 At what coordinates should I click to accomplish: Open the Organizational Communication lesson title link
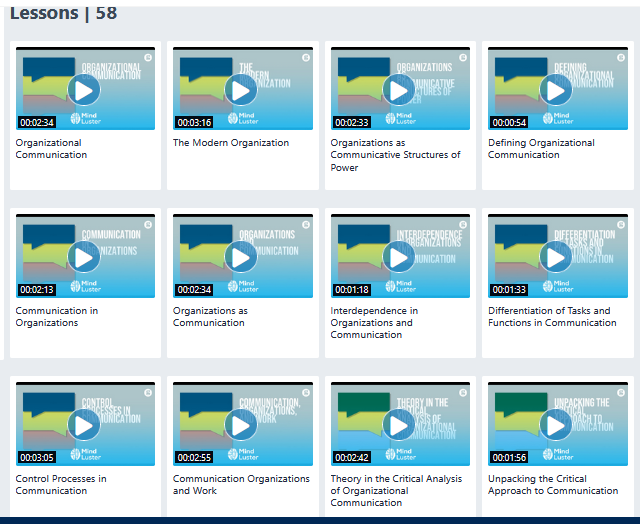(x=50, y=149)
